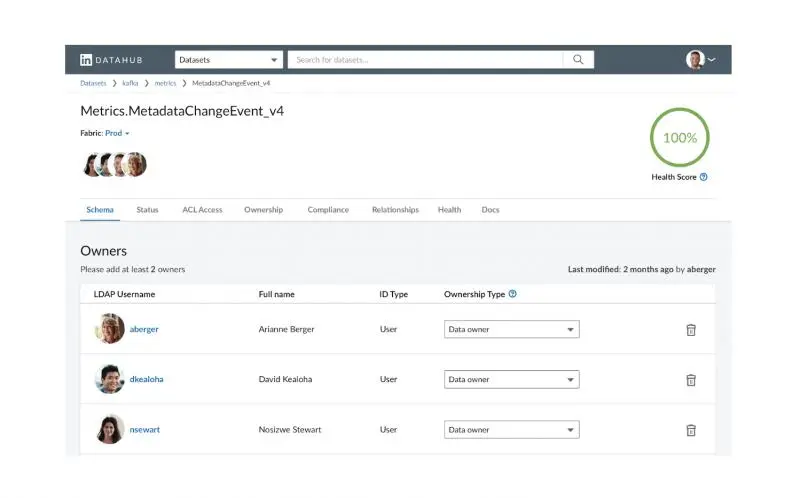Screen dimensions: 800x498
Task: Click the owner avatars group thumbnail
Action: 115,164
